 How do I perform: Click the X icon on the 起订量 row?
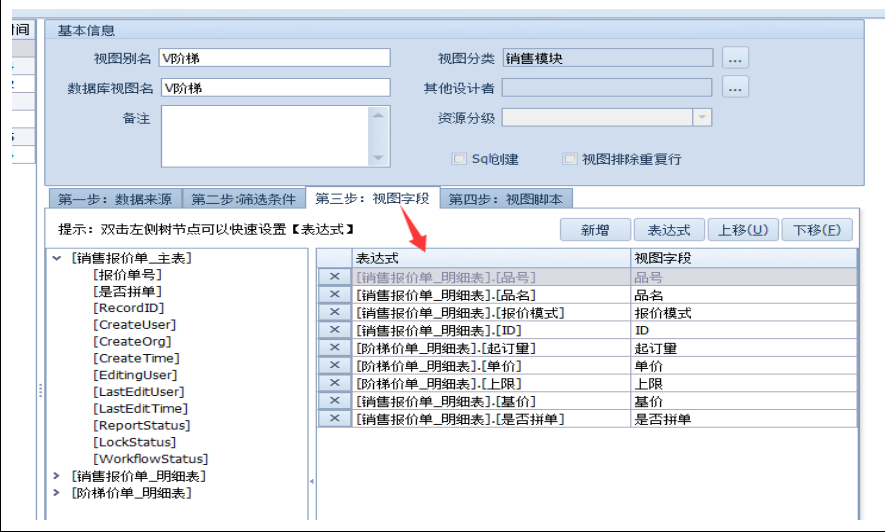334,347
